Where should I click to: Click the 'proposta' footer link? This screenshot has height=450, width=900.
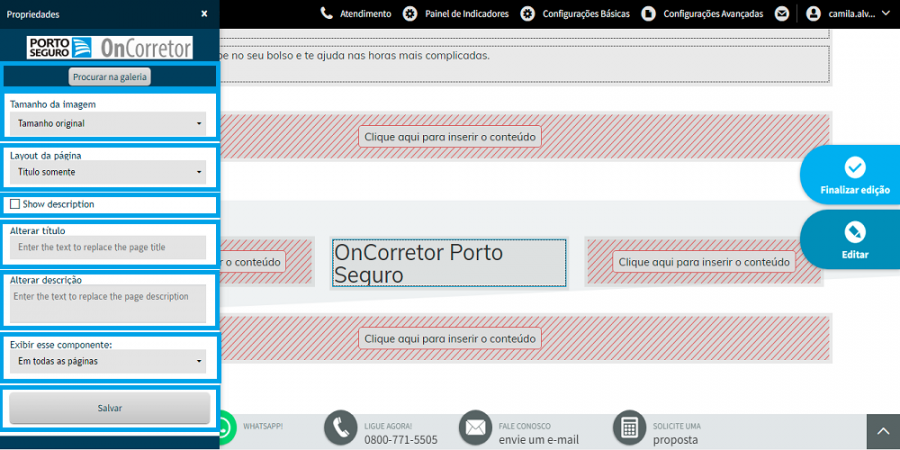click(676, 440)
